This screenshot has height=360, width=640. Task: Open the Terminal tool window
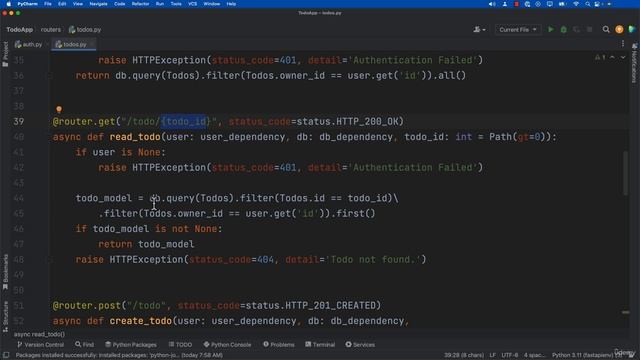point(320,344)
